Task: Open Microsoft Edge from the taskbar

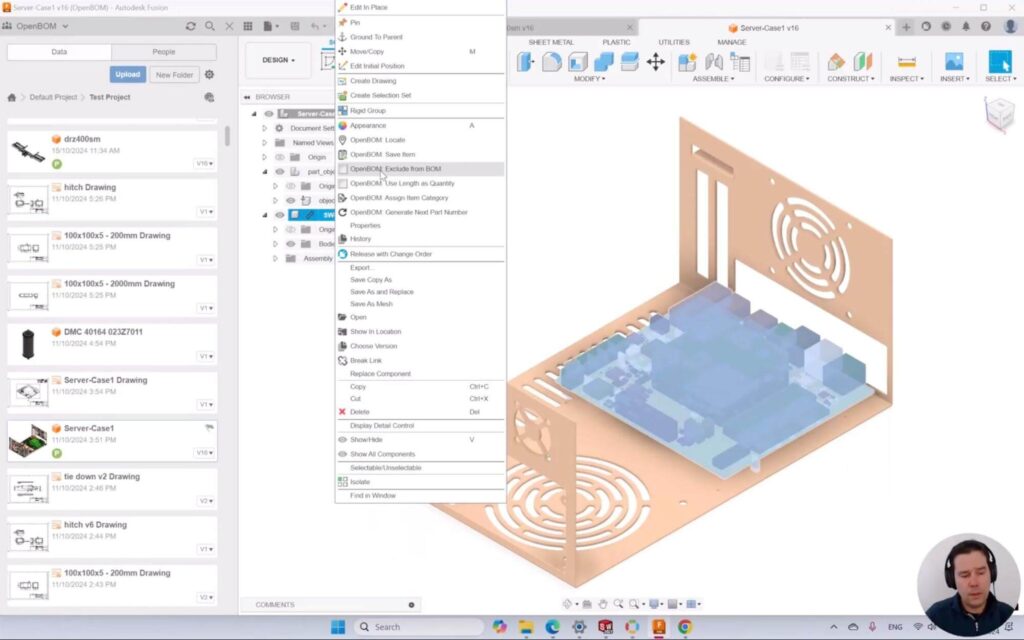Action: pos(552,627)
